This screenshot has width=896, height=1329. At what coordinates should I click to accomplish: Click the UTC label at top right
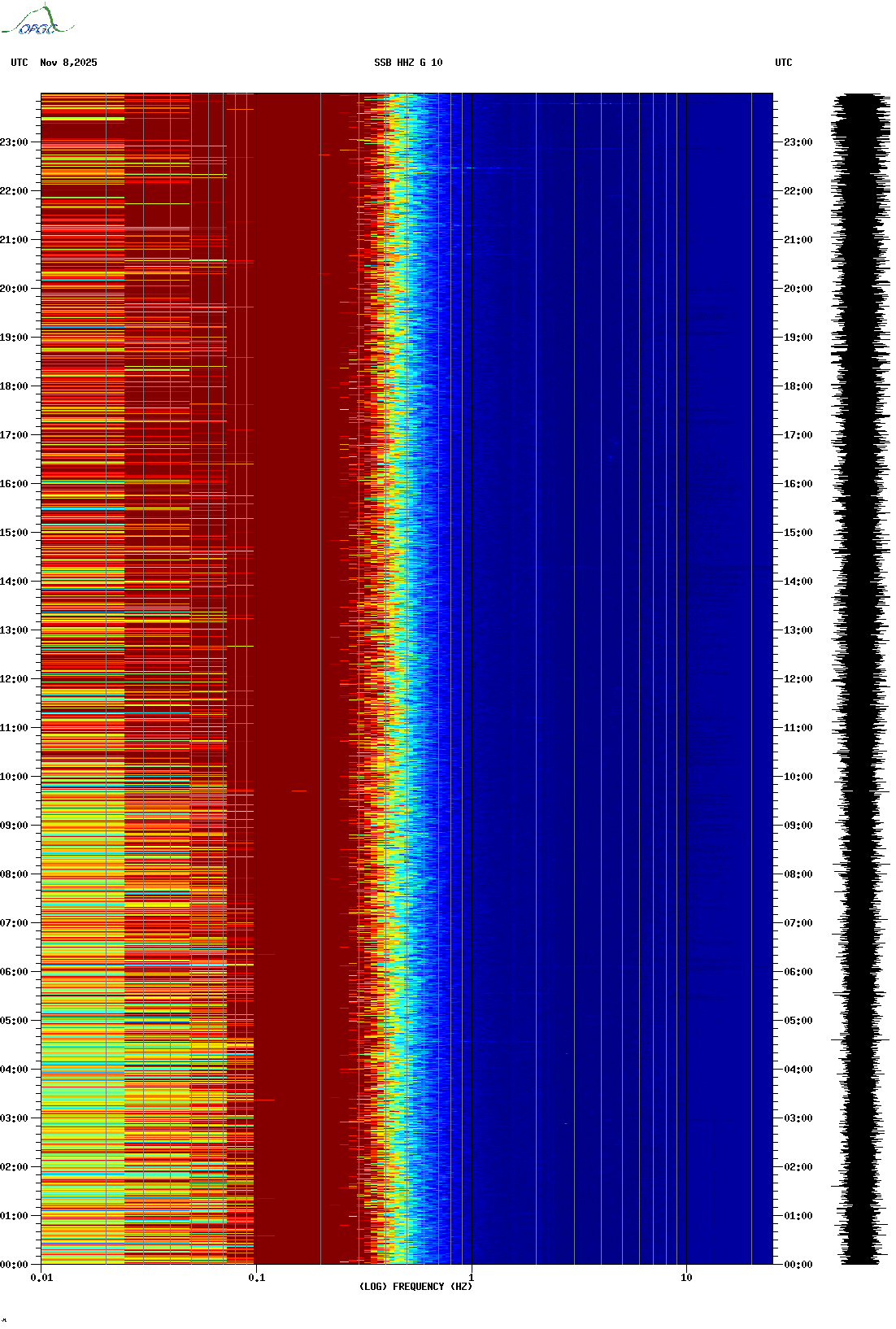click(x=783, y=63)
